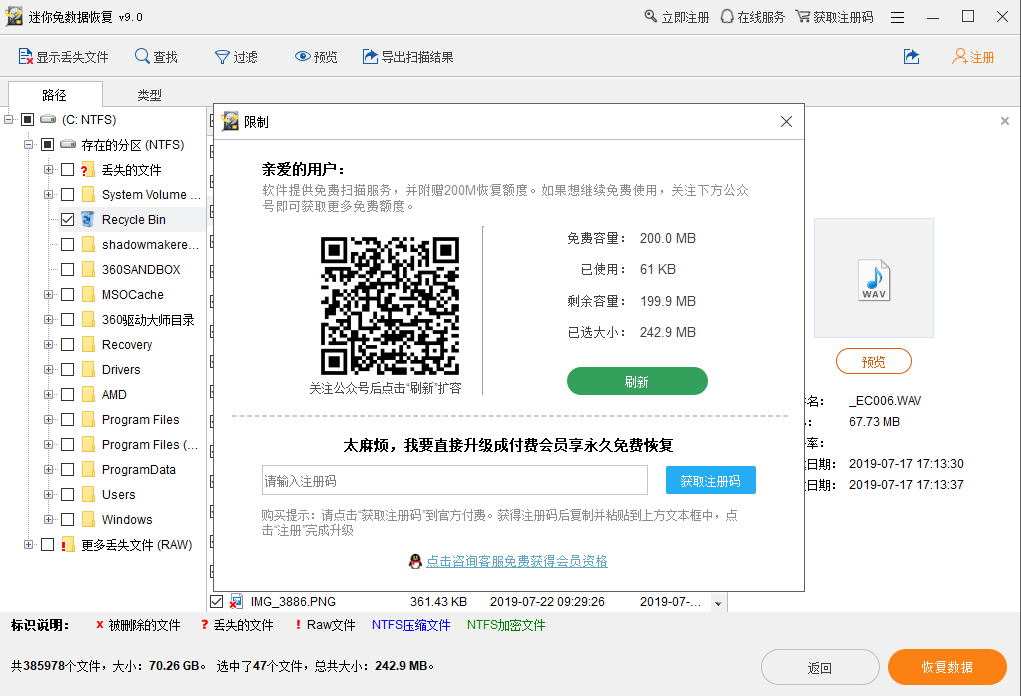1021x696 pixels.
Task: Click the Drivers folder icon in tree
Action: (89, 369)
